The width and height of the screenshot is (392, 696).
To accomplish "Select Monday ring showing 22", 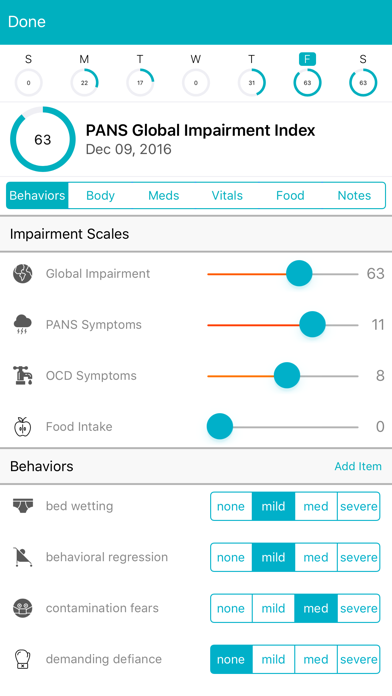I will [84, 83].
